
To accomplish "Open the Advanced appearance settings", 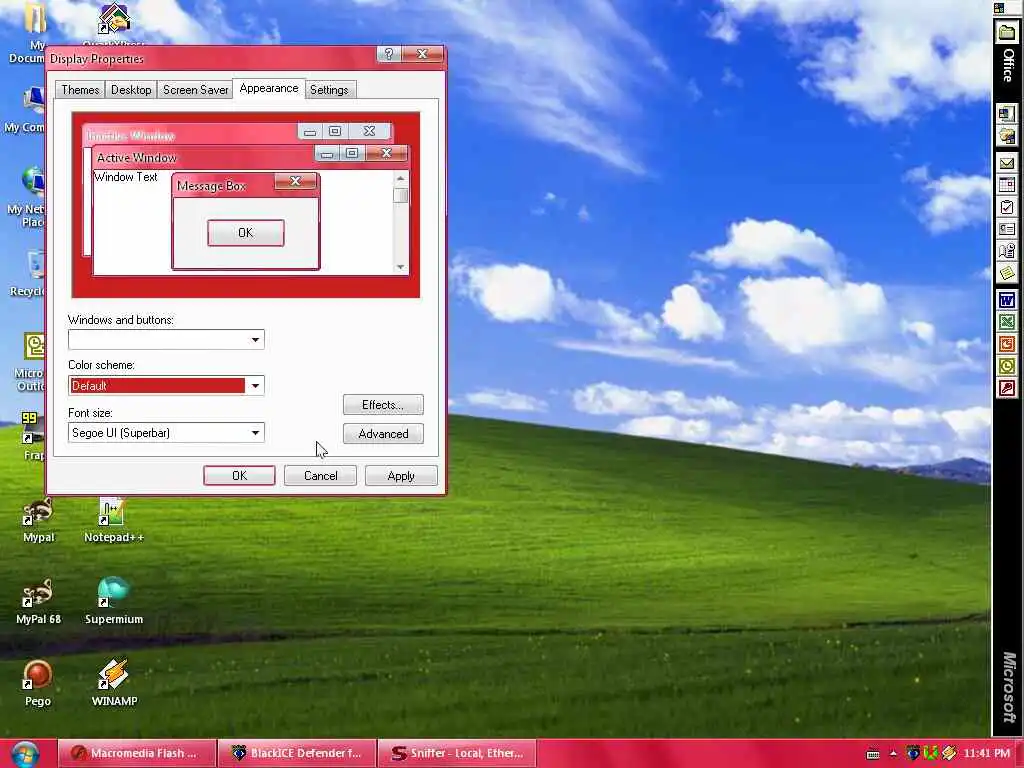I will [383, 434].
